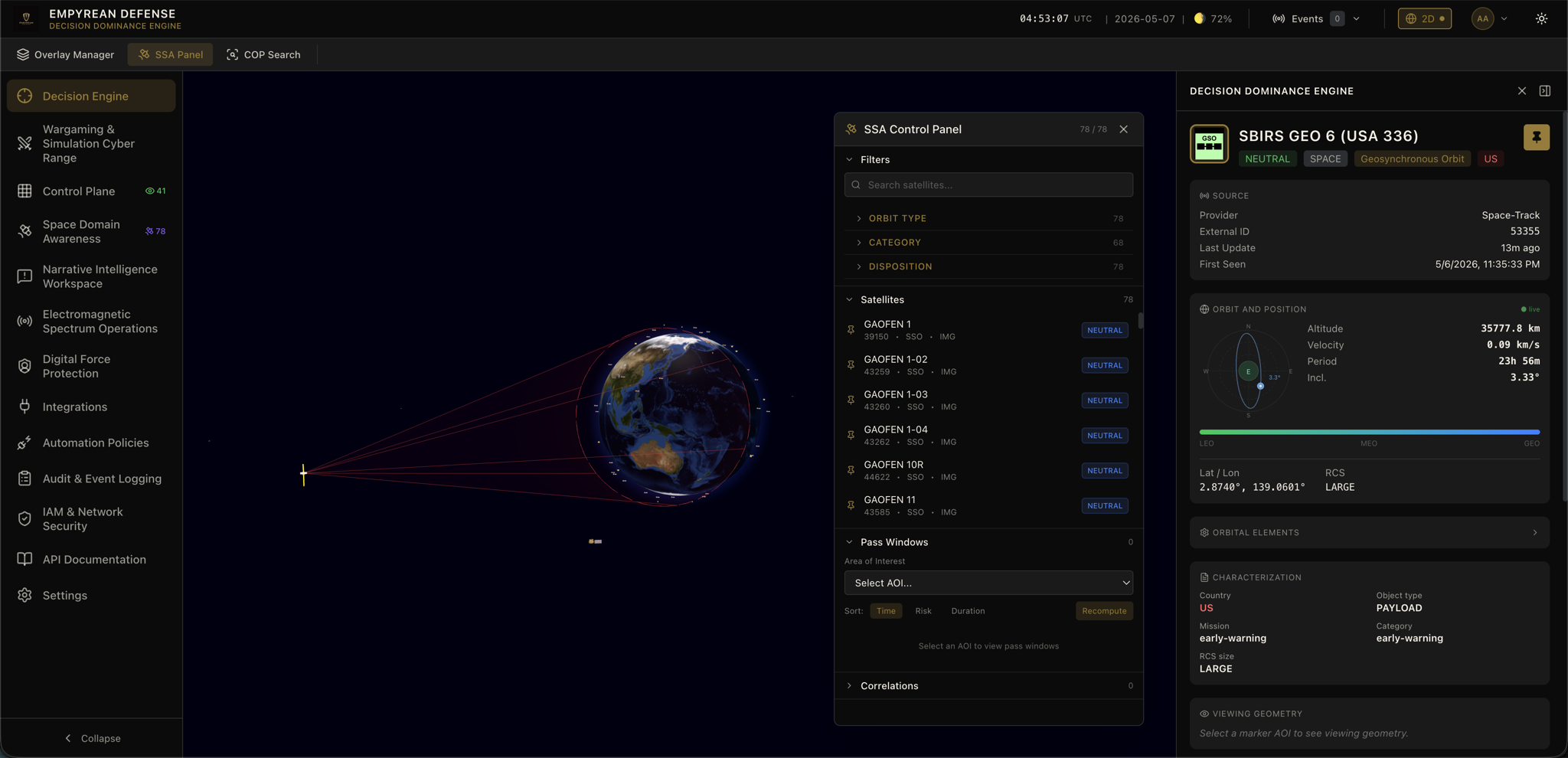Open Electromagnetic Spectrum Operations
Image resolution: width=1568 pixels, height=758 pixels.
(x=91, y=321)
